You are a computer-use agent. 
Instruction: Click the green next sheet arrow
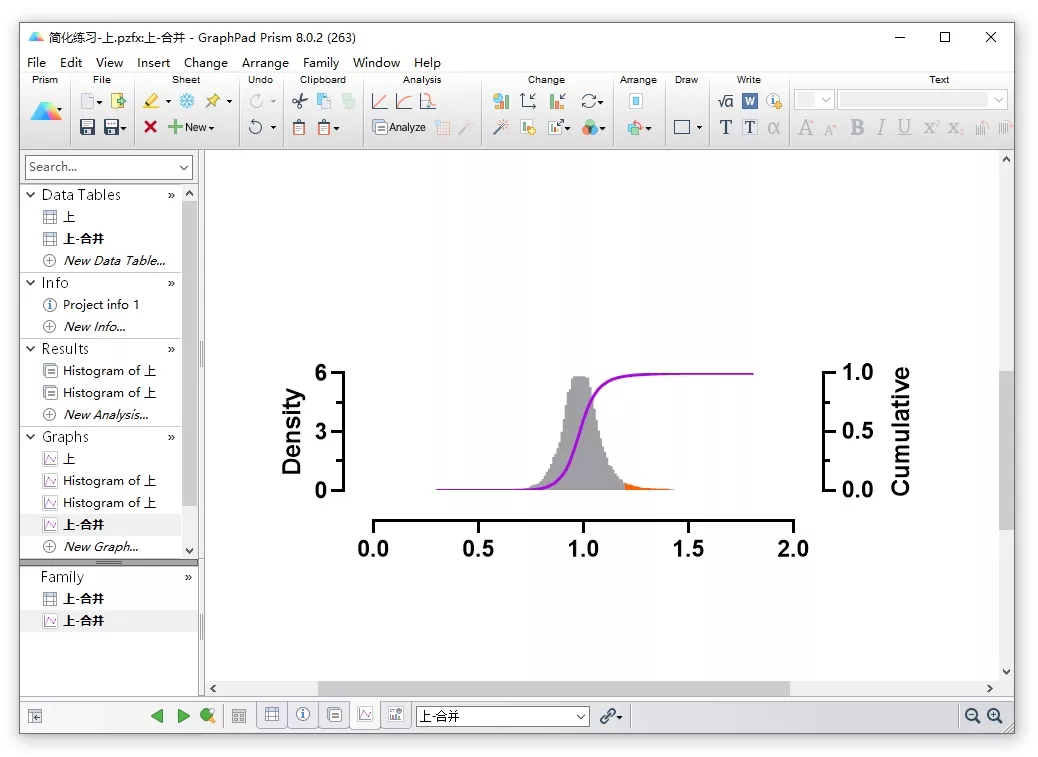click(x=183, y=715)
